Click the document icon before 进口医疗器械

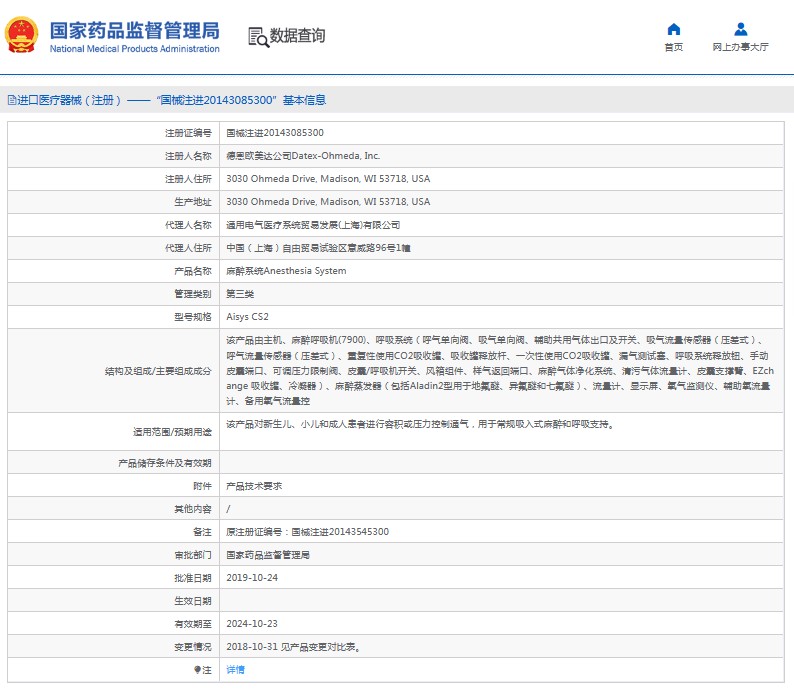click(11, 100)
